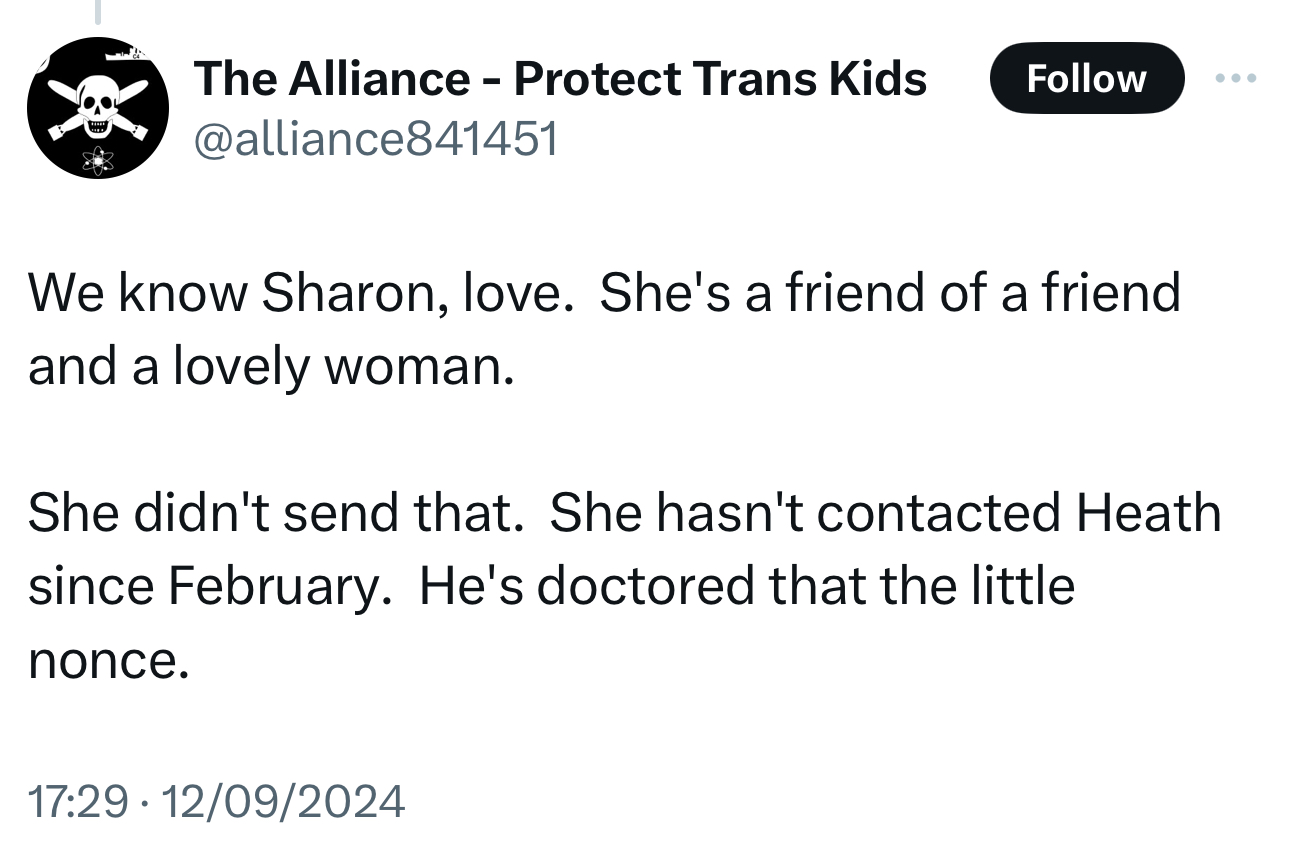
Task: Click the name "Heath" in the tweet
Action: (x=1148, y=513)
